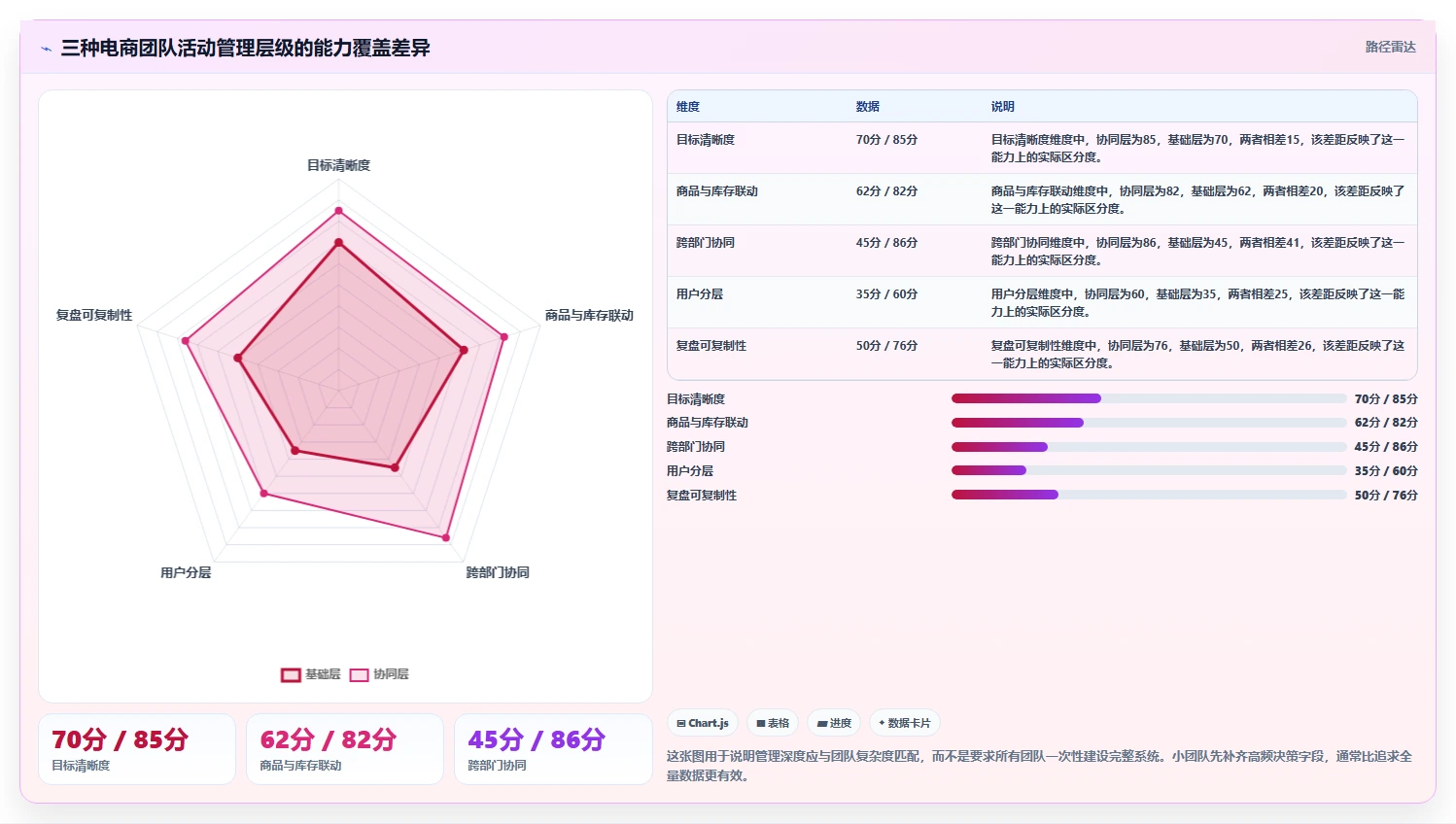1456x824 pixels.
Task: Open the 62分 / 82分 商品与库存联动 summary card
Action: point(345,749)
